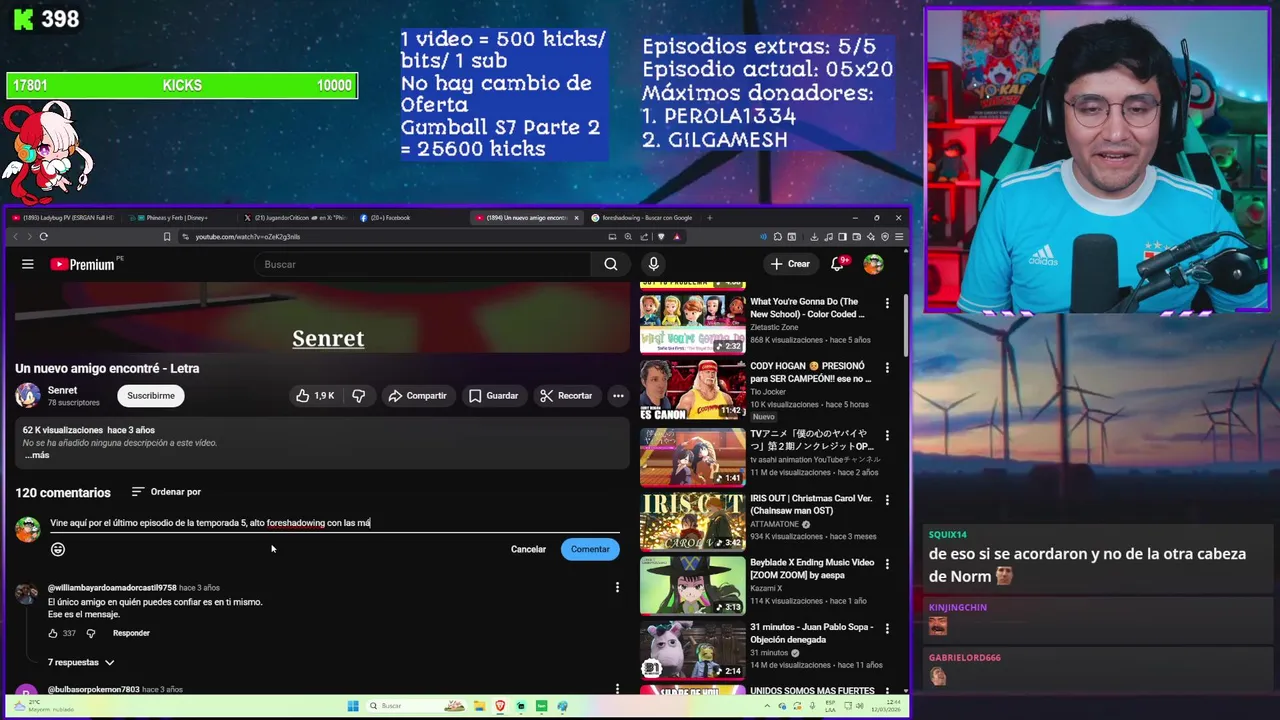The height and width of the screenshot is (720, 1280).
Task: Reload the page in browser toolbar
Action: (x=43, y=237)
